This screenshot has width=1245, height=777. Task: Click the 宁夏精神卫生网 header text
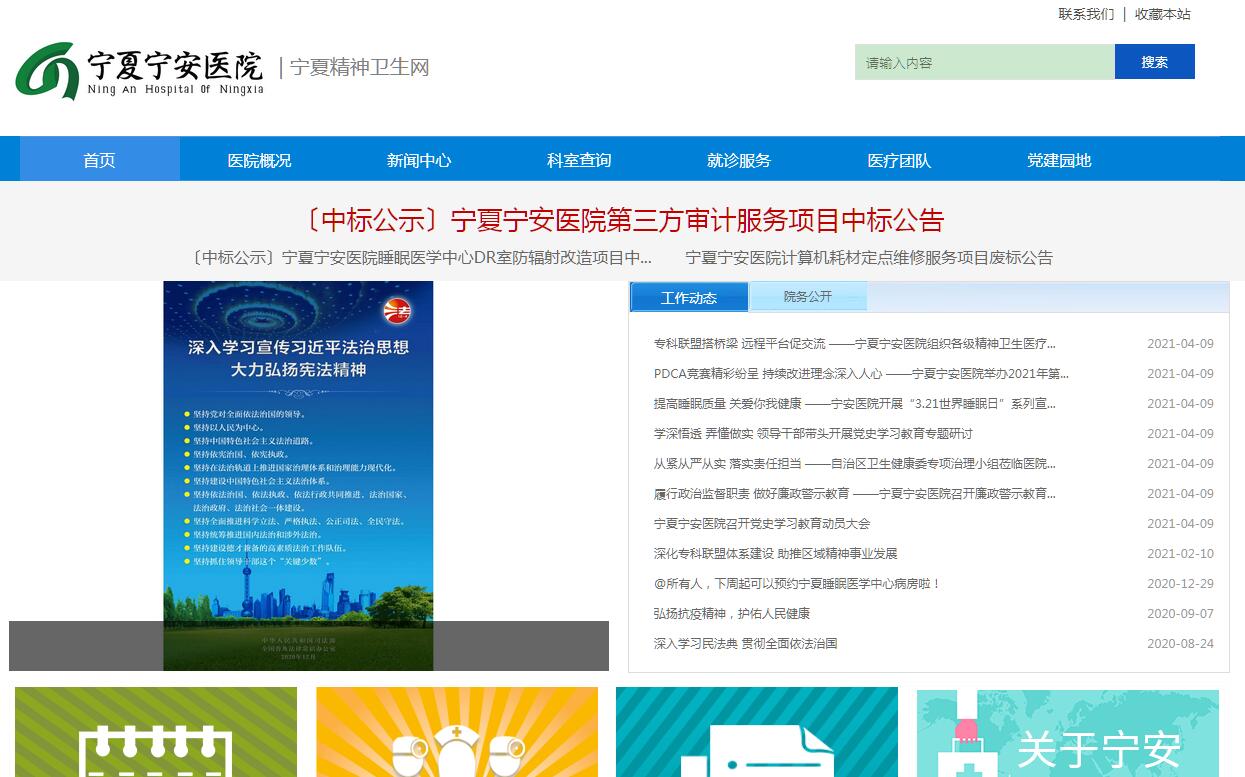click(360, 67)
